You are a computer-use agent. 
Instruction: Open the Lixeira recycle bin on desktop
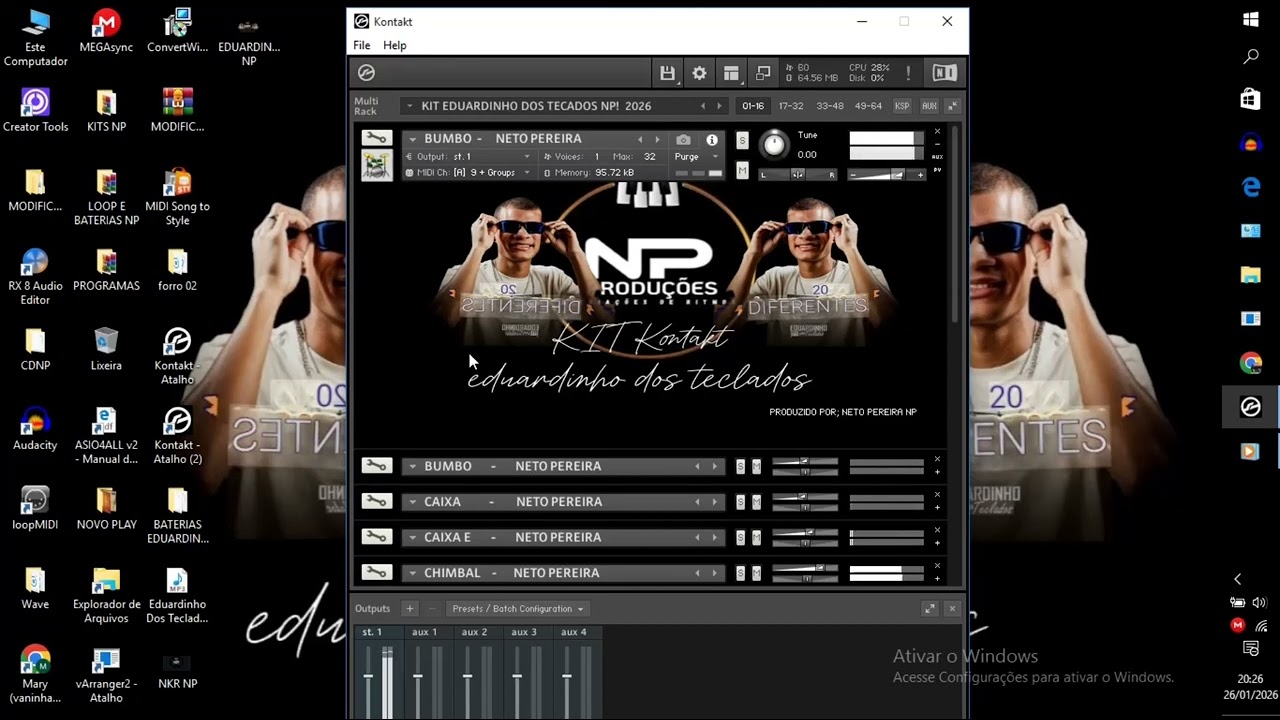click(106, 347)
